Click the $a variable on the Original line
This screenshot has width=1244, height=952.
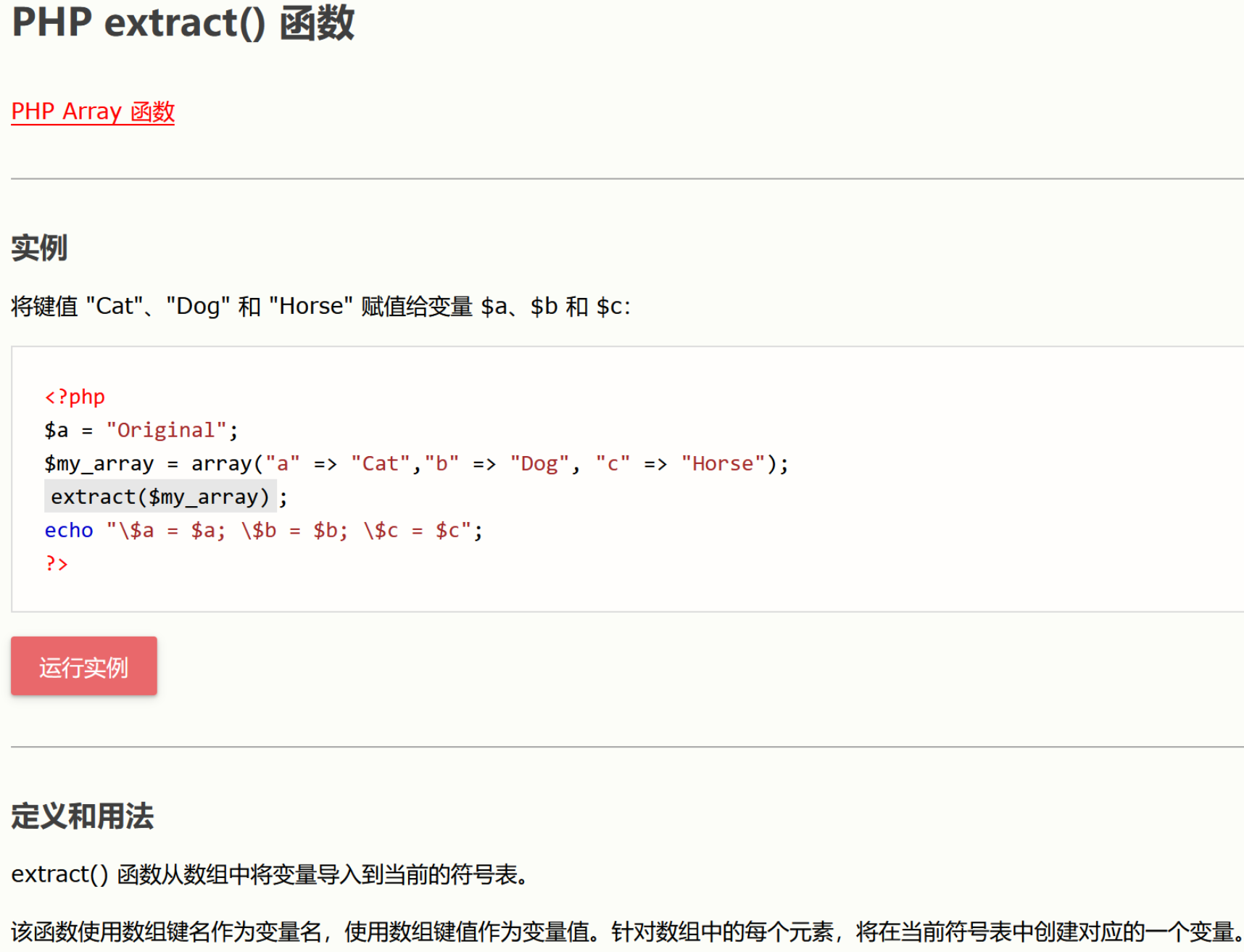click(57, 430)
